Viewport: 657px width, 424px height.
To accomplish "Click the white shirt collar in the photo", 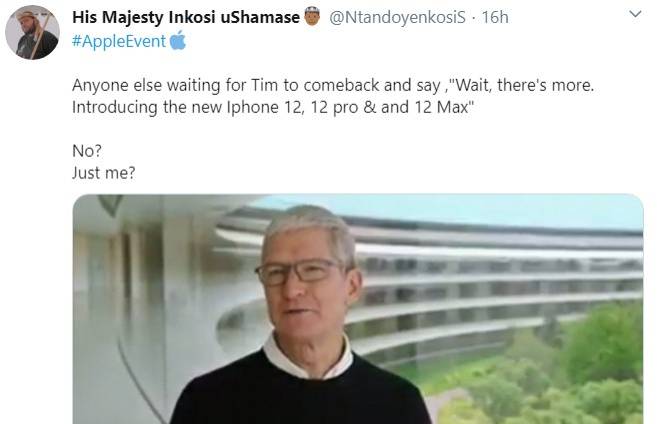I will click(308, 358).
